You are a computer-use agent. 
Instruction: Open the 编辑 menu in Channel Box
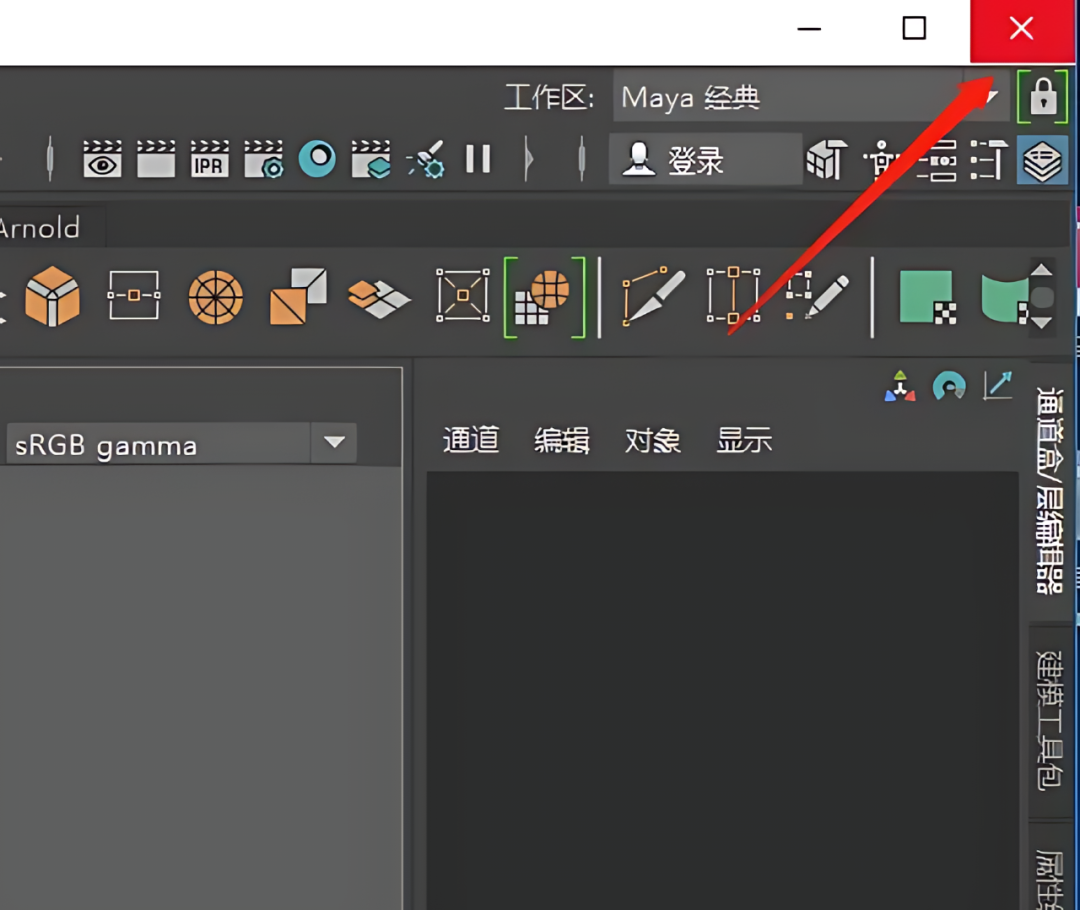pos(561,440)
